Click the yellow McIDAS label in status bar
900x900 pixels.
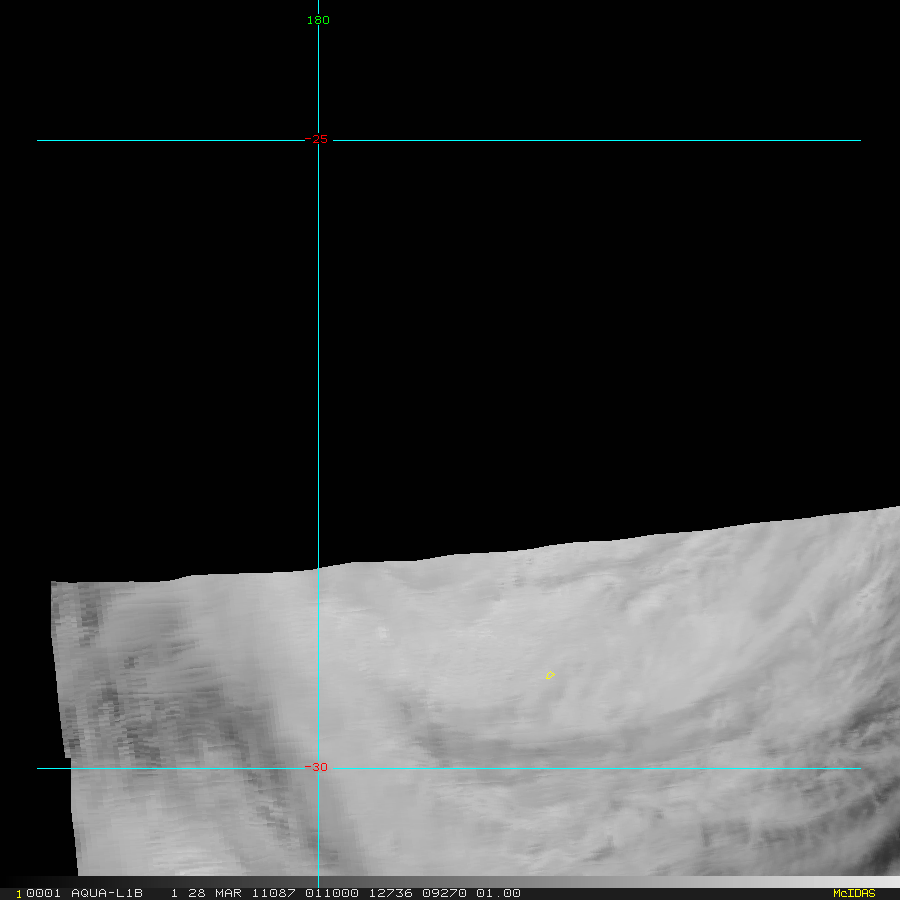(853, 893)
